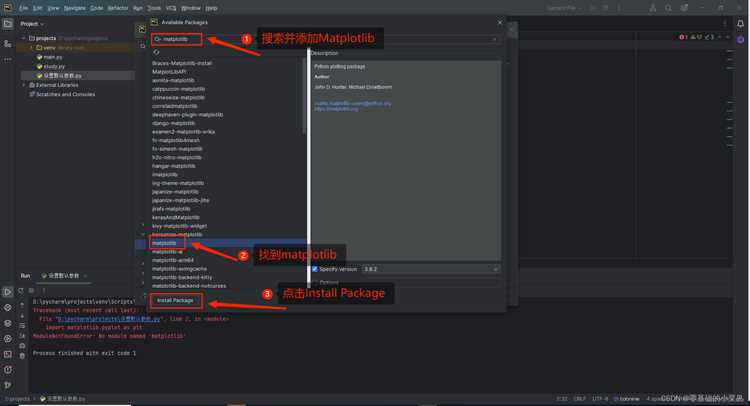This screenshot has width=750, height=406.
Task: Toggle the Specify version checkbox
Action: coord(315,269)
